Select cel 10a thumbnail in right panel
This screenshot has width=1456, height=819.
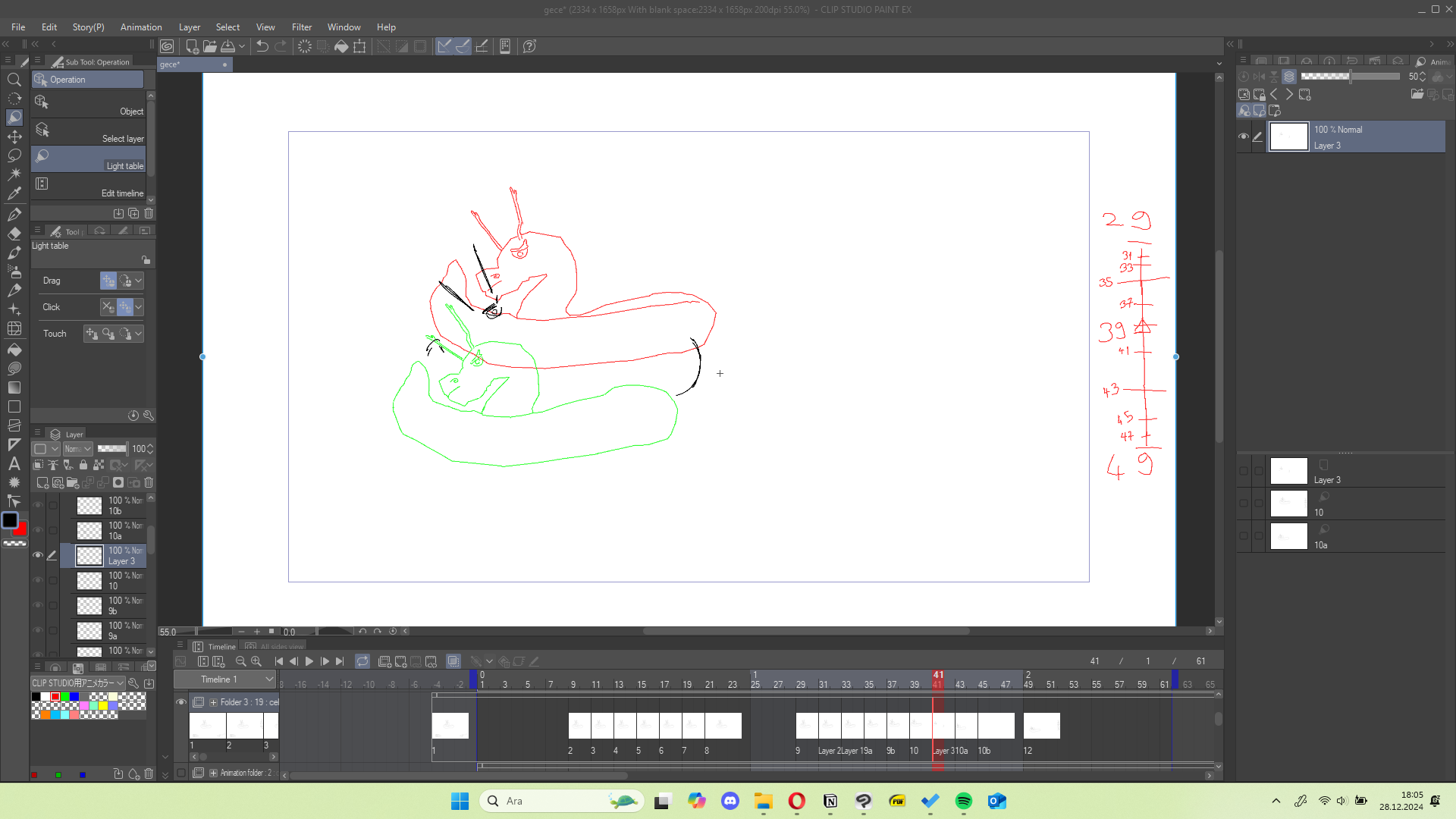1289,536
